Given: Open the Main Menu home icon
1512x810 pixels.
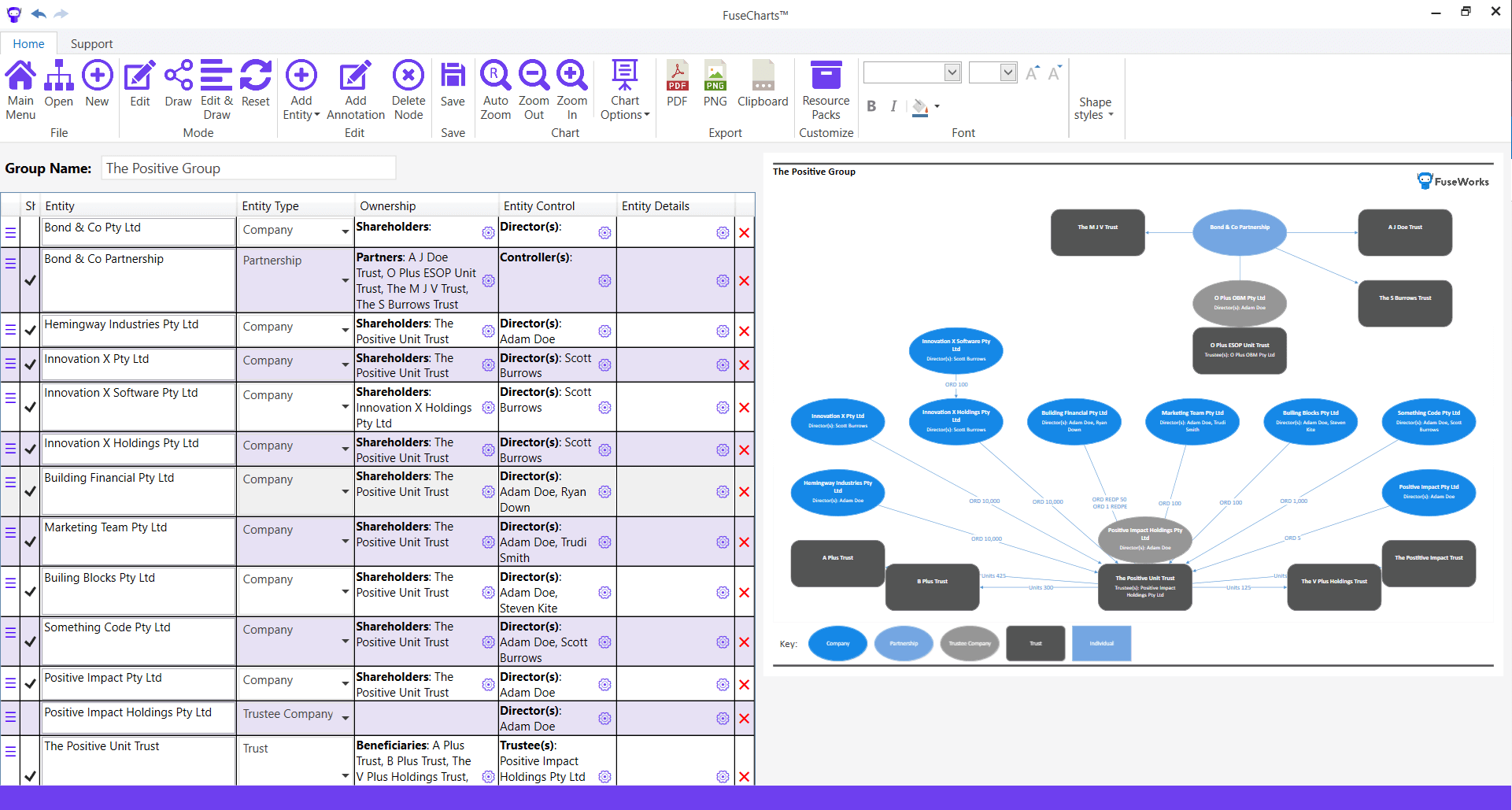Looking at the screenshot, I should (20, 90).
